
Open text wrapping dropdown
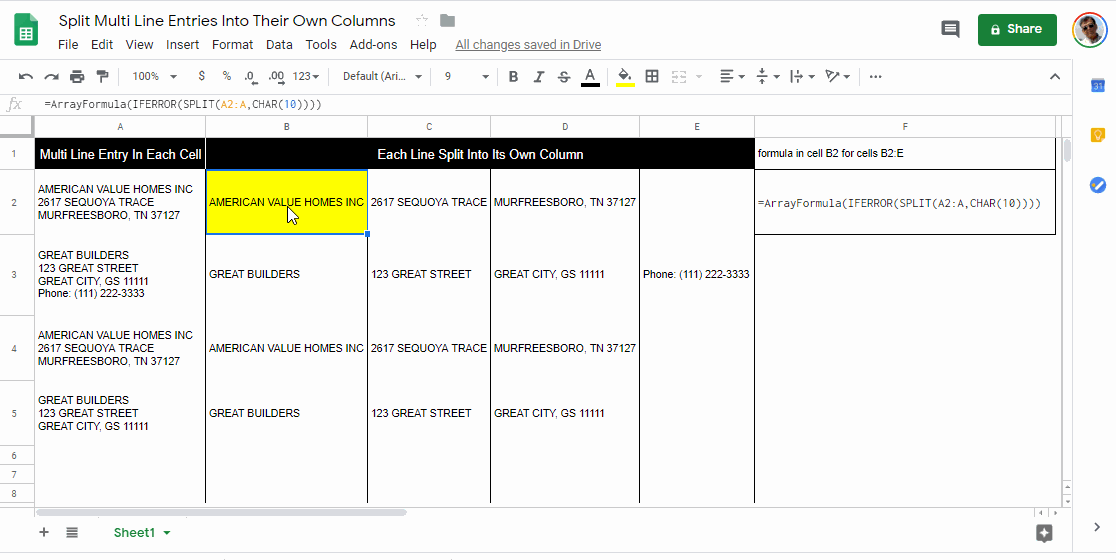[802, 76]
